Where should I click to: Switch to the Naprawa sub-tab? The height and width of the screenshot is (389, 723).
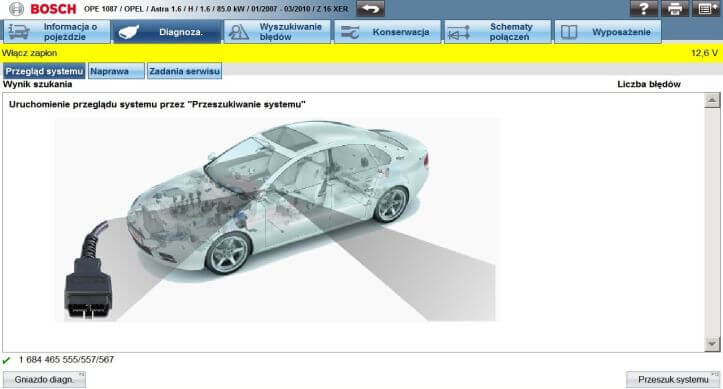point(116,71)
